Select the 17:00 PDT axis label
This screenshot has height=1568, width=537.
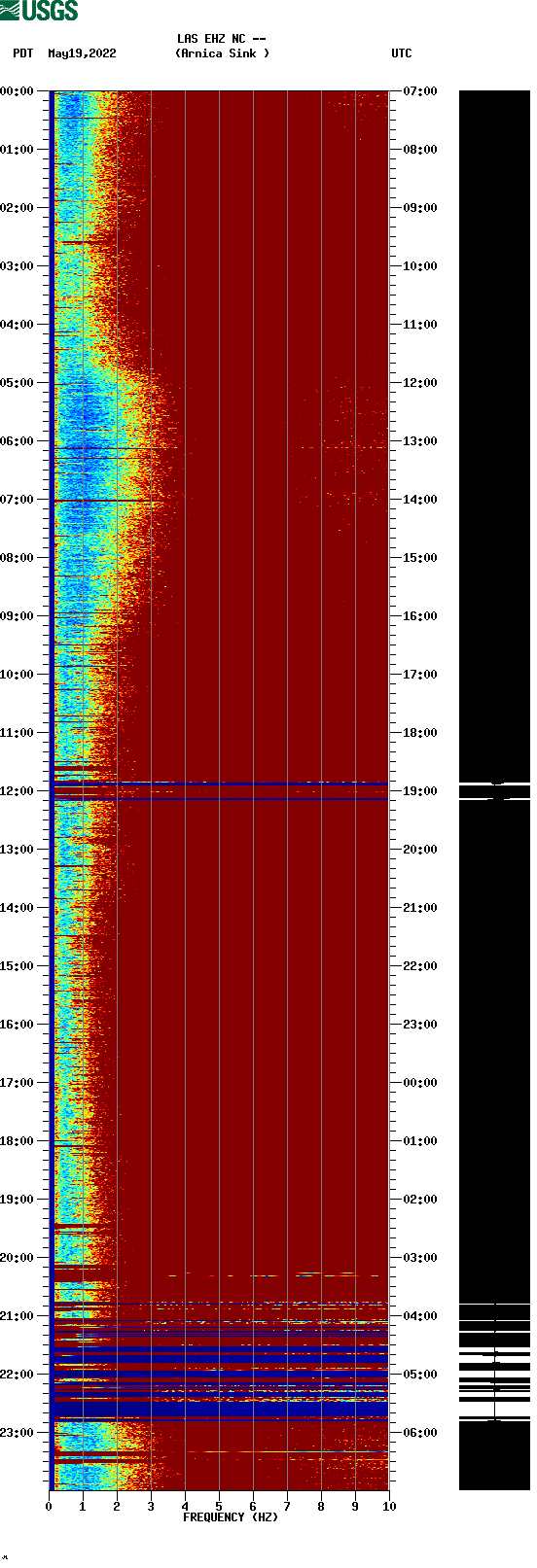18,1083
